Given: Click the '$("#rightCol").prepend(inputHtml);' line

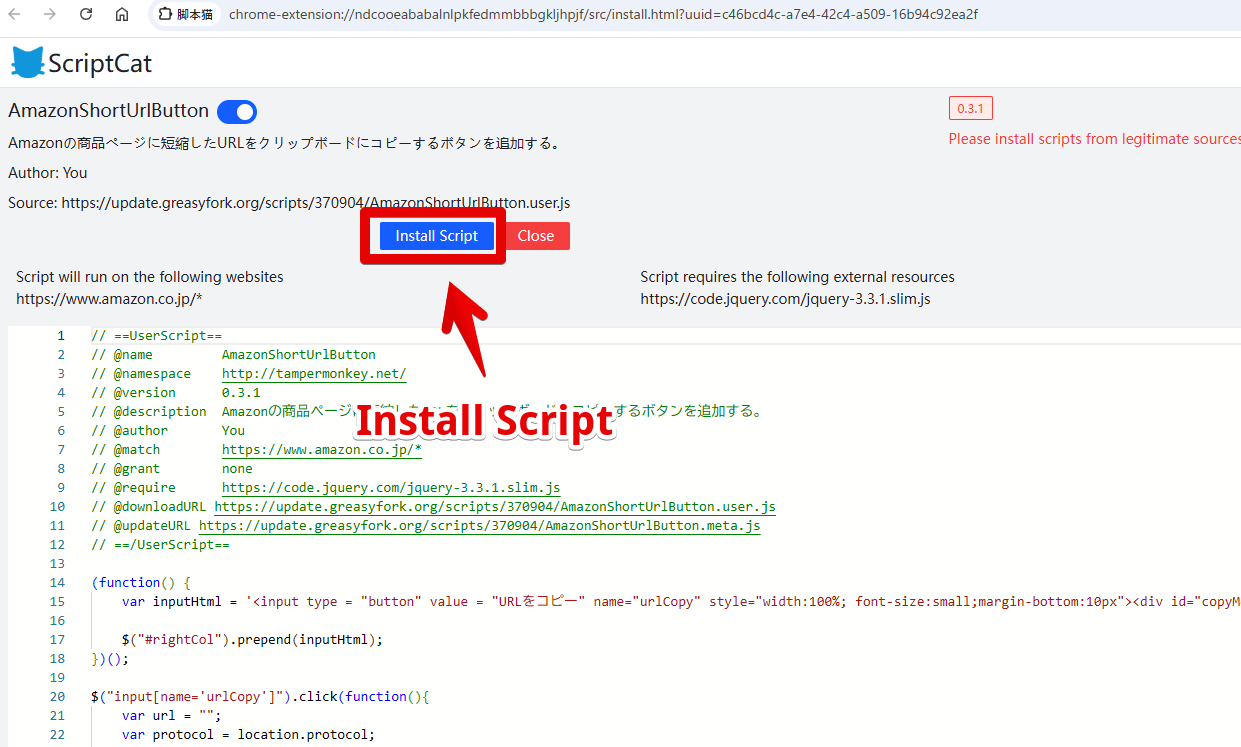Looking at the screenshot, I should tap(252, 640).
